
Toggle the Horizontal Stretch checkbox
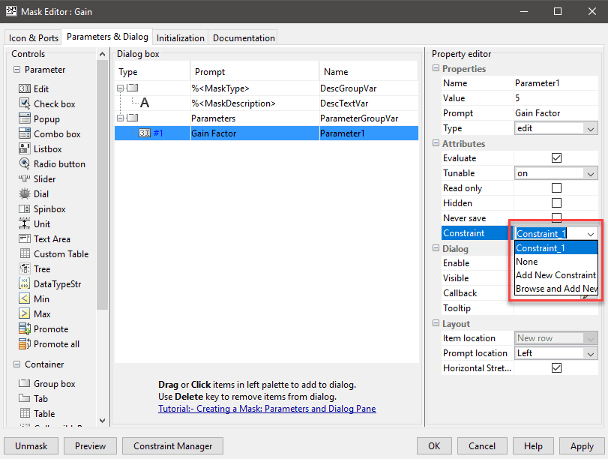click(x=556, y=368)
